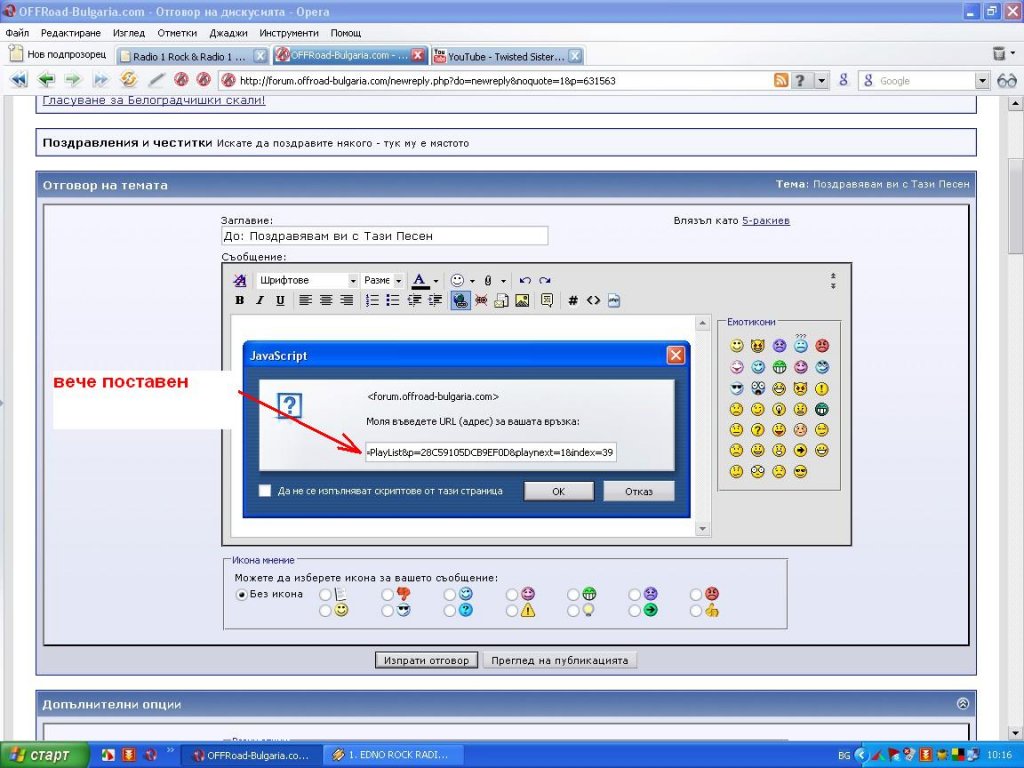Click the старт button on taskbar
This screenshot has height=768, width=1024.
coord(44,755)
